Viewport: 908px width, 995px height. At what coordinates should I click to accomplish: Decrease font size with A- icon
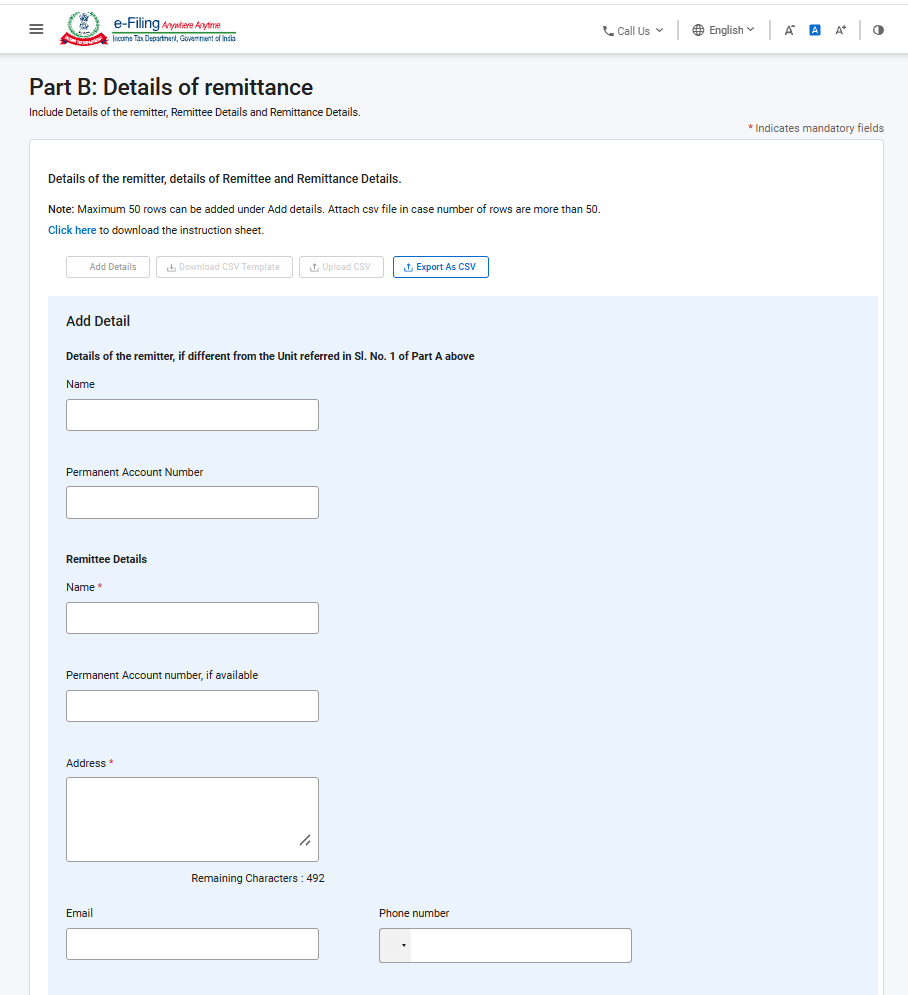(789, 30)
